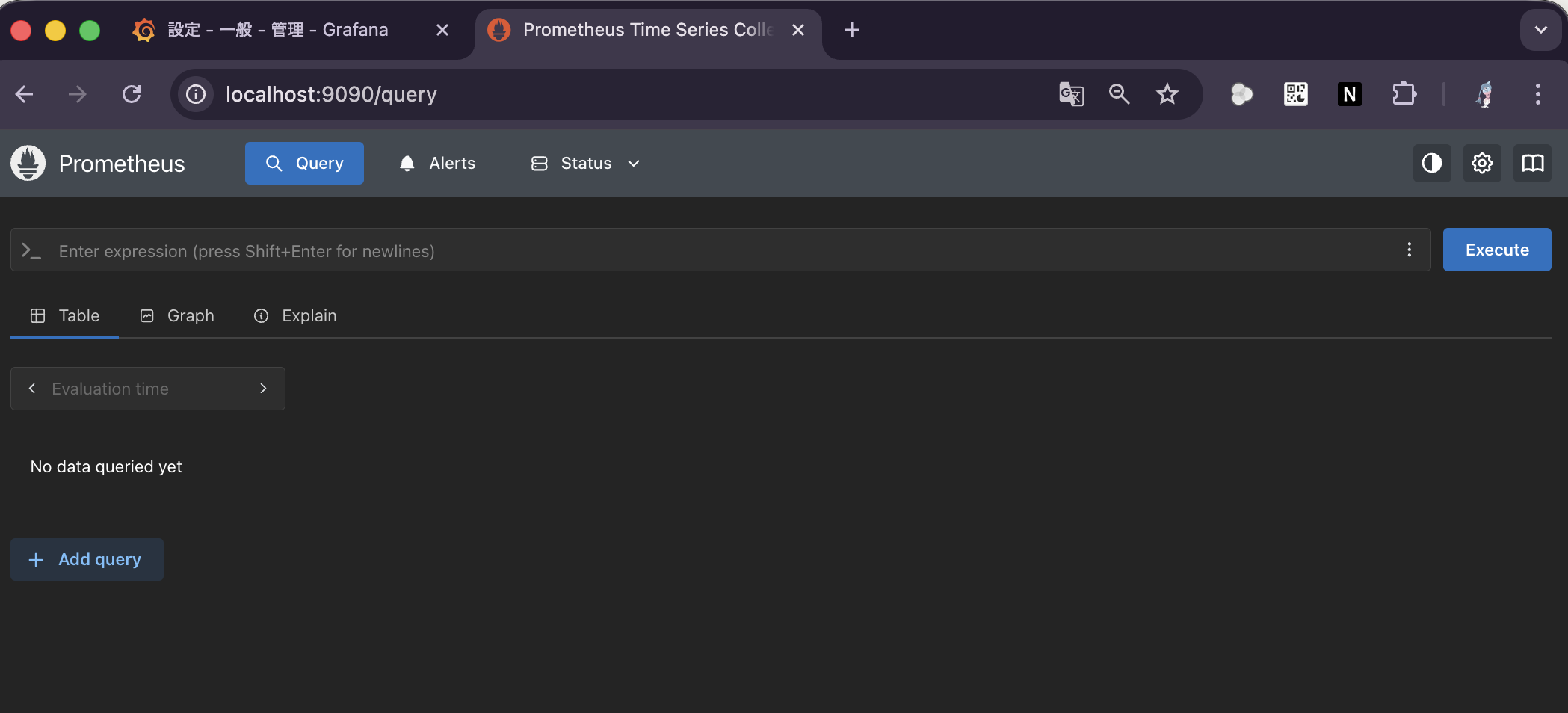Click the QR code extension icon
This screenshot has width=1568, height=713.
1295,94
